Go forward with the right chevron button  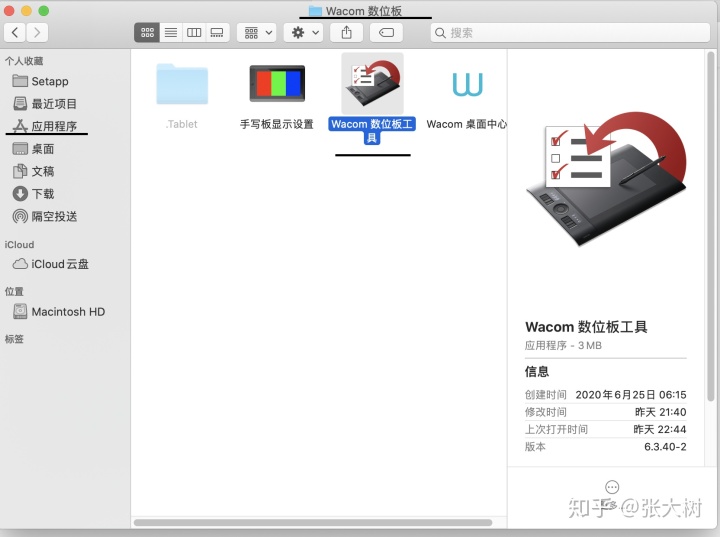(x=37, y=33)
